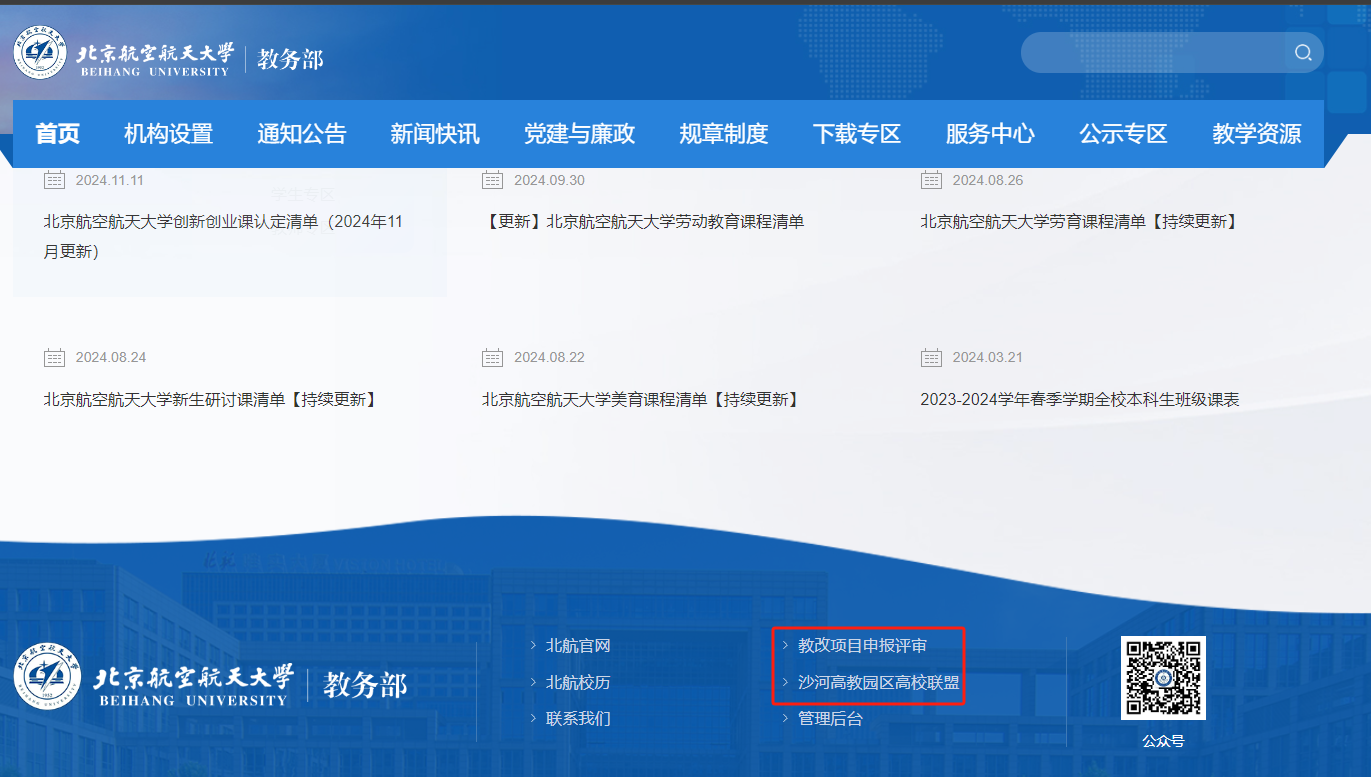Open the 管理后台 footer link
This screenshot has height=777, width=1371.
pos(830,719)
